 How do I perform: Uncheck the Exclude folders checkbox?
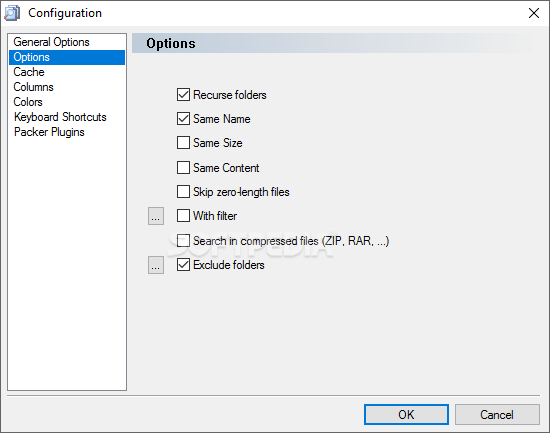183,265
